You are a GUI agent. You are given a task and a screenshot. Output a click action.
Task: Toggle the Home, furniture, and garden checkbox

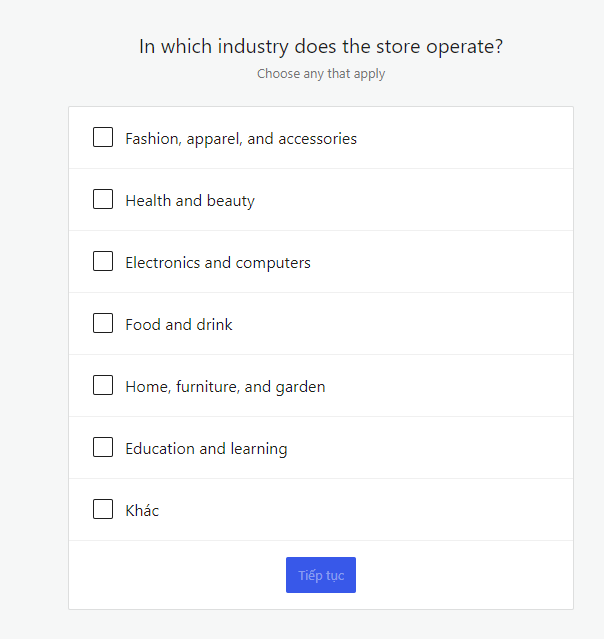point(103,385)
